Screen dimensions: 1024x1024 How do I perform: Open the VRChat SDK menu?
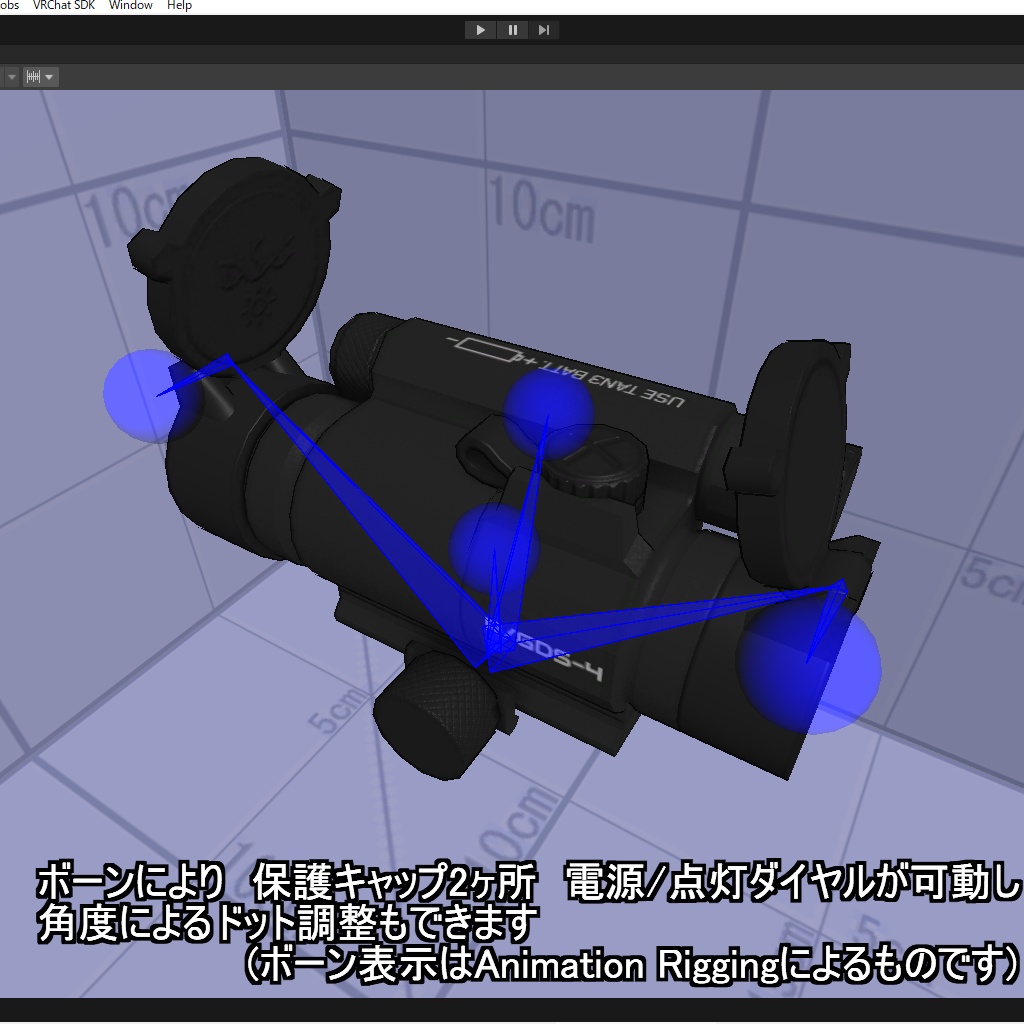[x=62, y=5]
